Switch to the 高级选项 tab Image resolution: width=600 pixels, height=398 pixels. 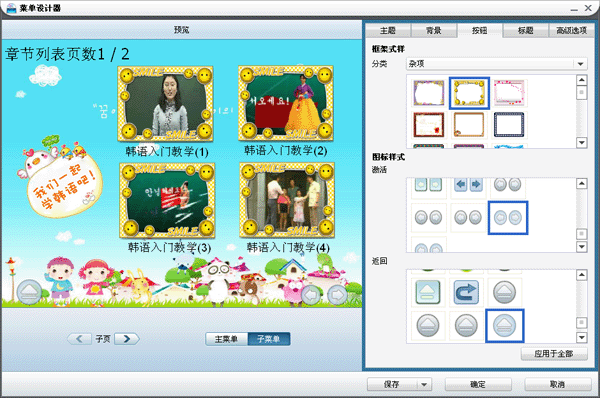571,31
